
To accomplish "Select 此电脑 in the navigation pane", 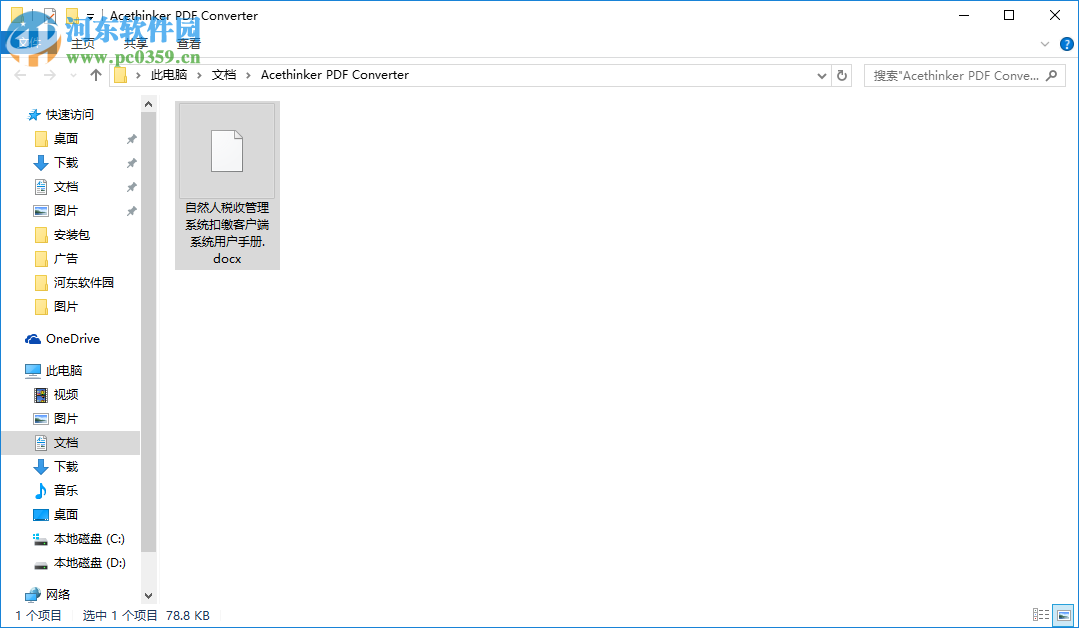I will [x=63, y=370].
